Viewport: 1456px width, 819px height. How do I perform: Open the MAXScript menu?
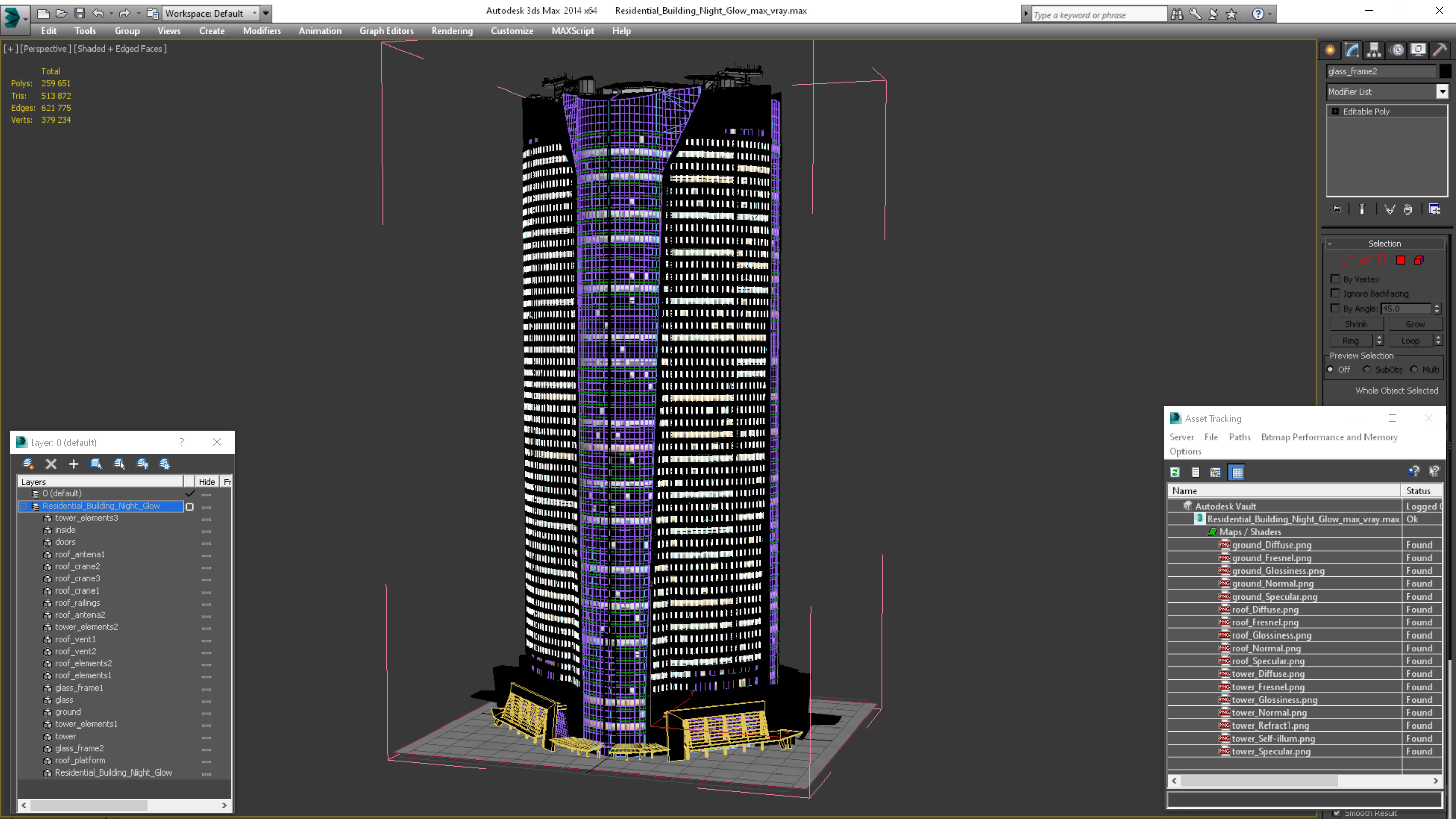point(573,31)
